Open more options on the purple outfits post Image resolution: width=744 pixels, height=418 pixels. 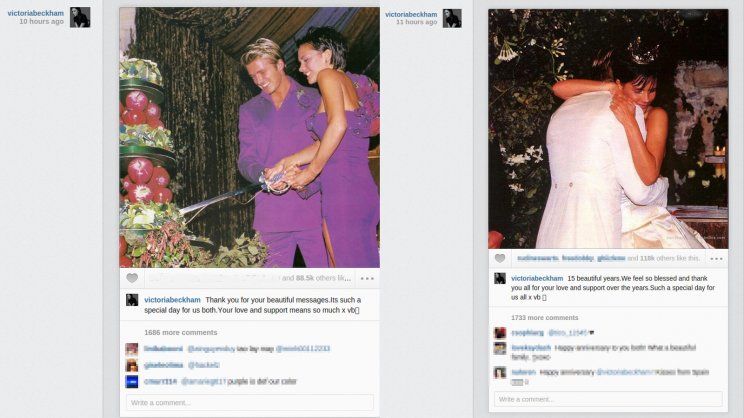tap(367, 279)
